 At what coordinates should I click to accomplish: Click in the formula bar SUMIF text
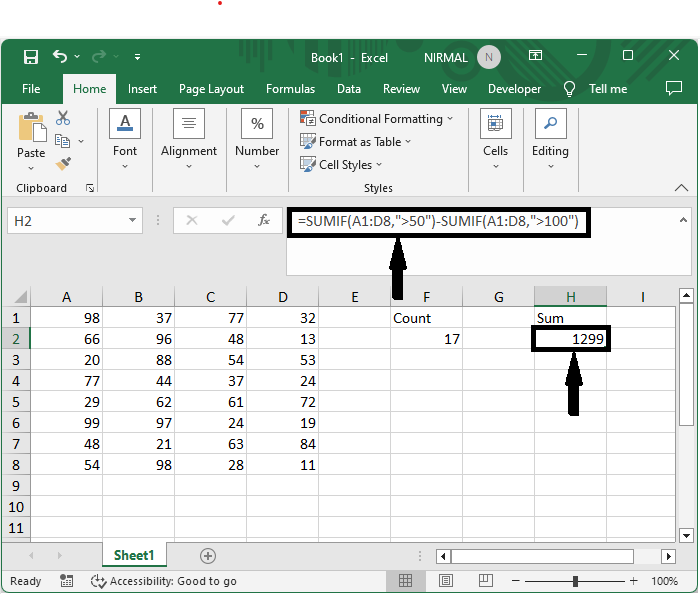(x=438, y=221)
